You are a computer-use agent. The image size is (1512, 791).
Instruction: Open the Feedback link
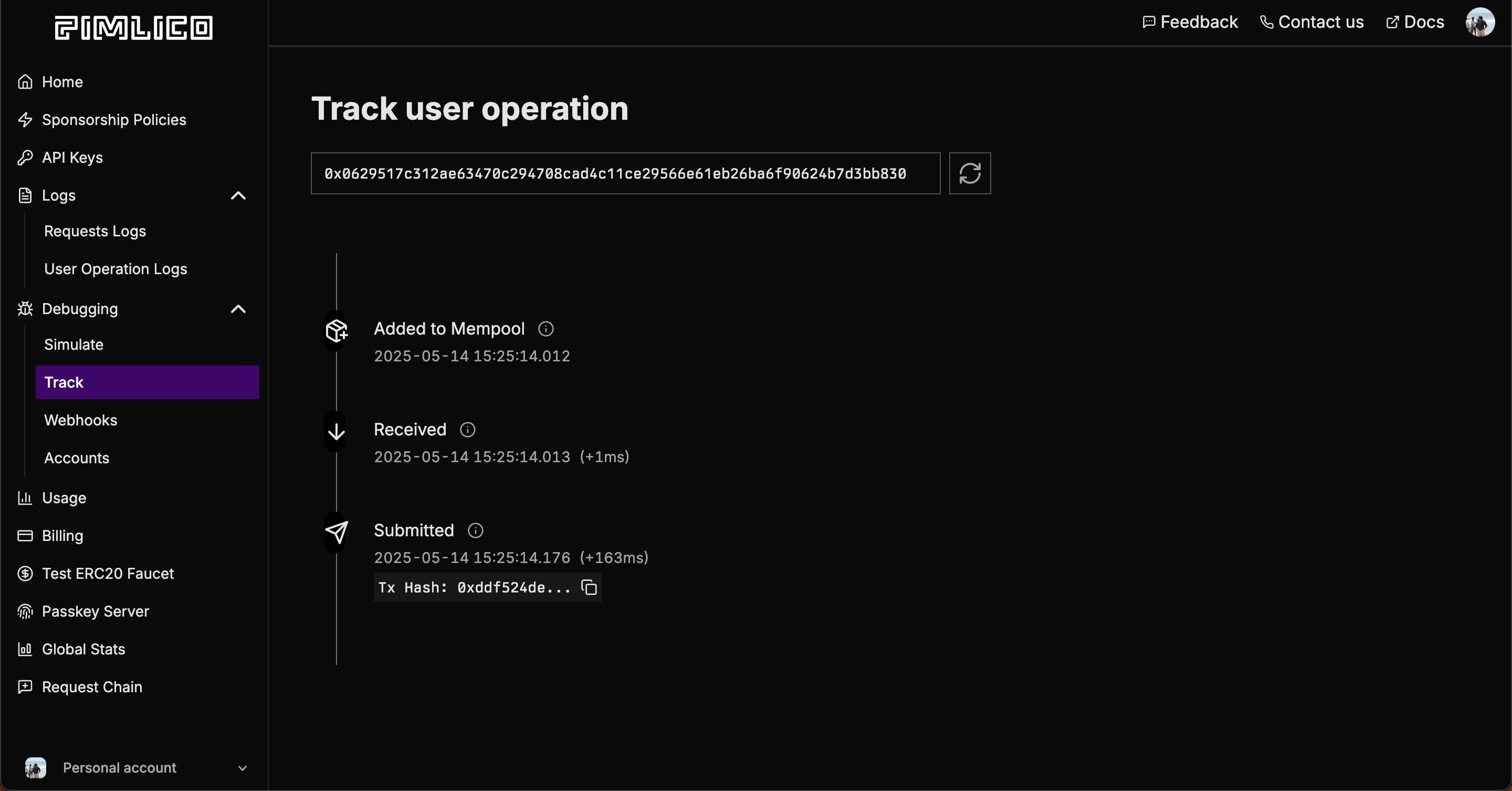[1190, 22]
